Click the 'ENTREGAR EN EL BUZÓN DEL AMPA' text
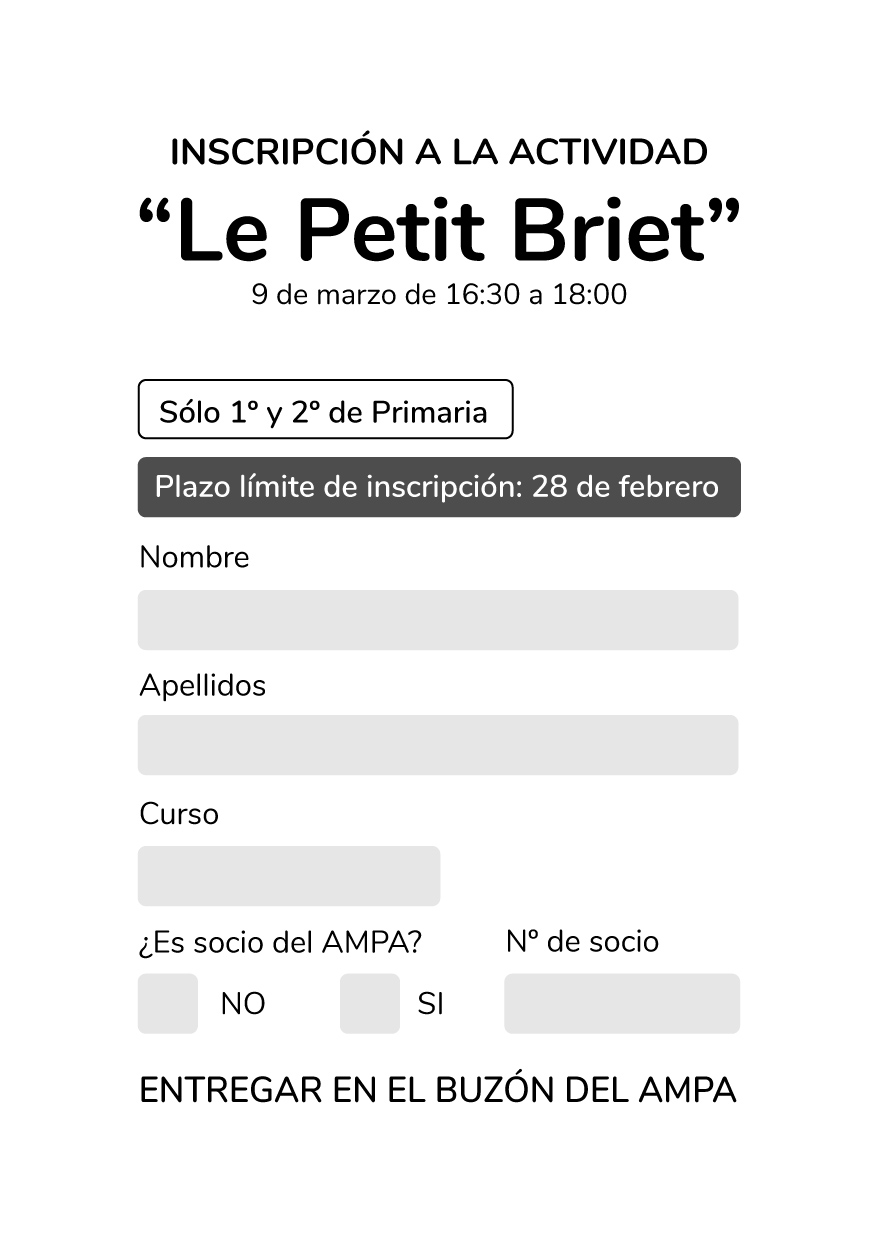This screenshot has height=1241, width=879. 438,1090
